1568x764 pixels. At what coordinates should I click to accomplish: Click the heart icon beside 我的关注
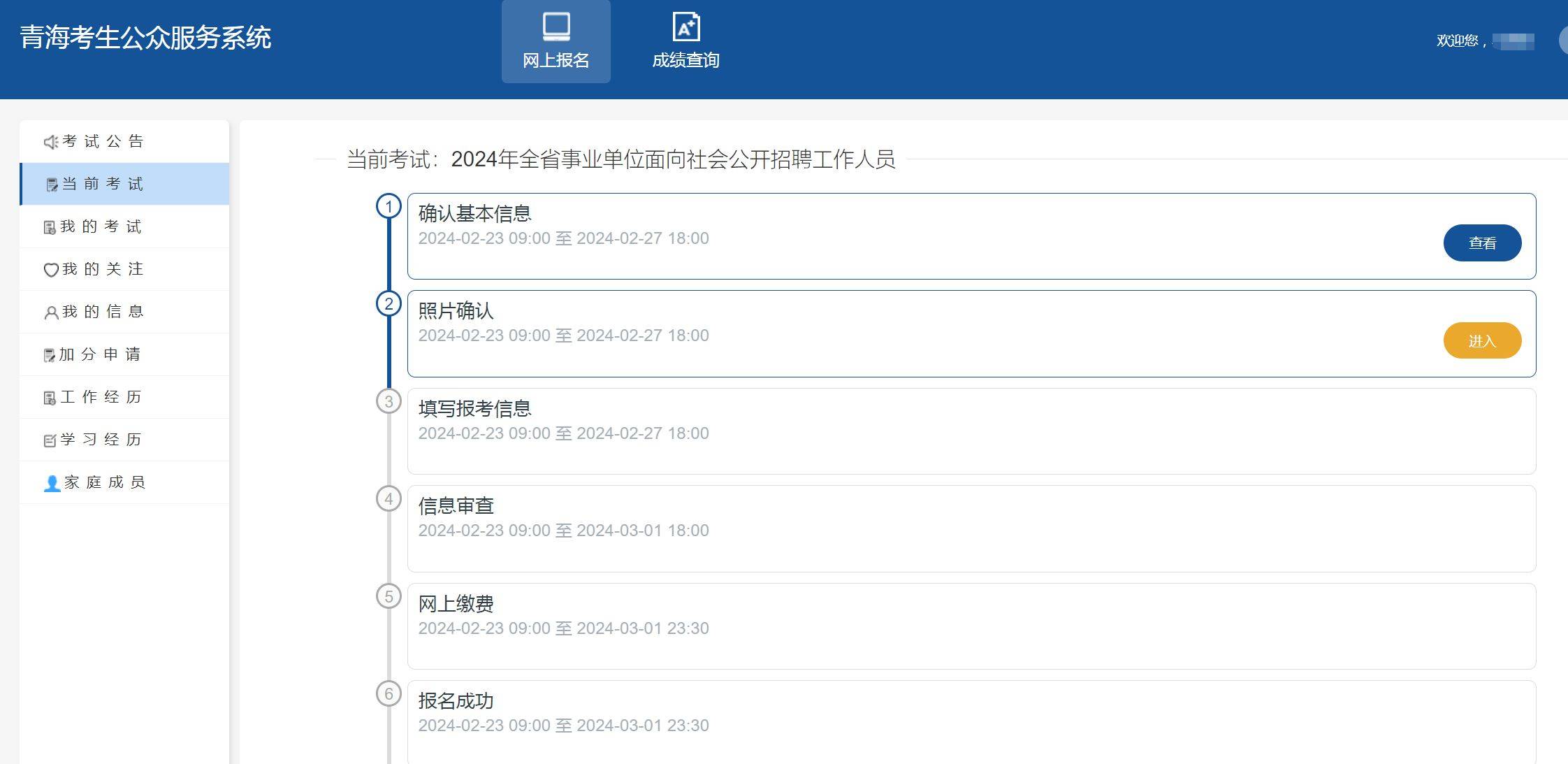[50, 270]
